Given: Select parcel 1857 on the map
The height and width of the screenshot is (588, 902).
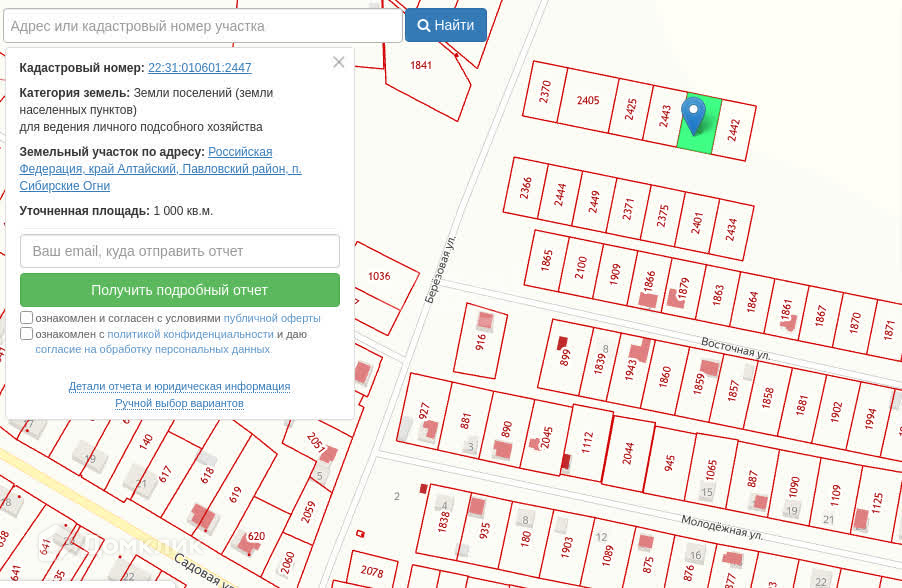Looking at the screenshot, I should click(x=733, y=391).
